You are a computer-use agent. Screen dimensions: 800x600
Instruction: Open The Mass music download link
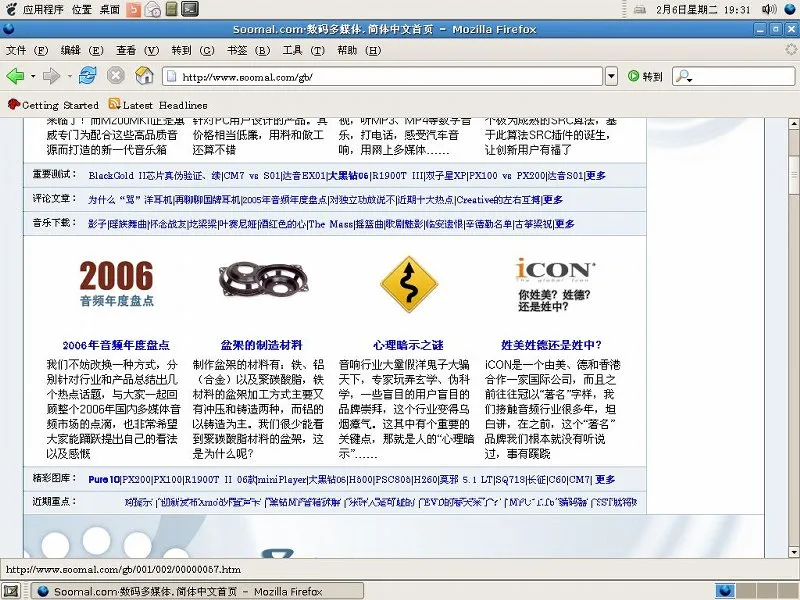pos(331,223)
